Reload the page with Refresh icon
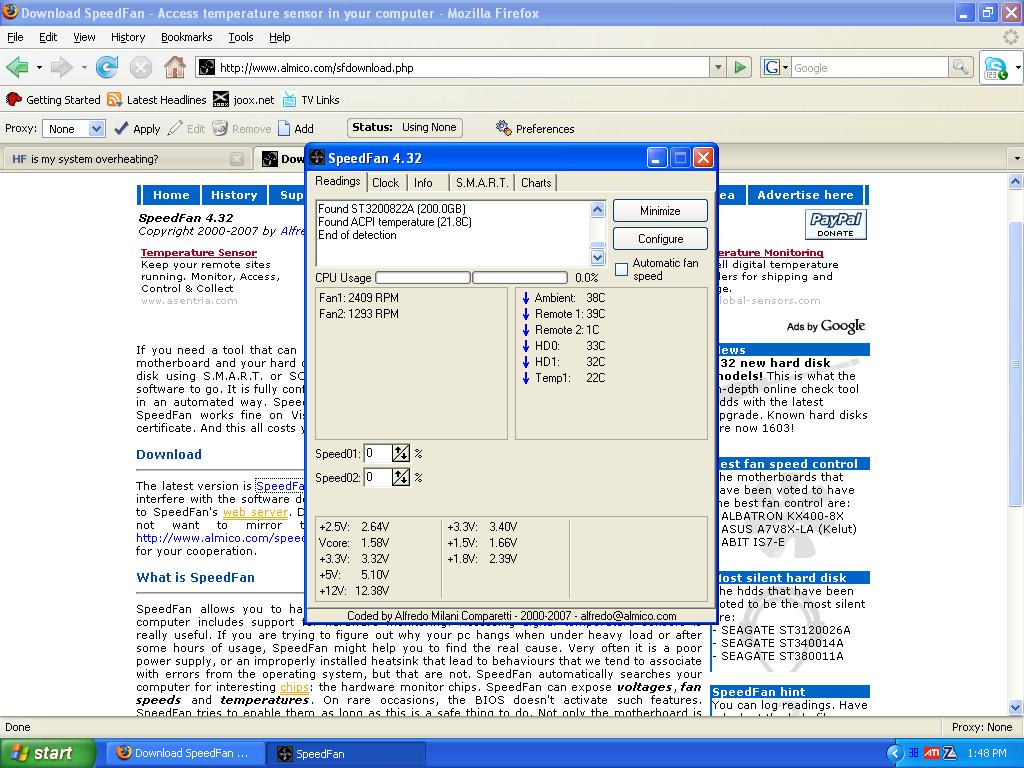 click(x=107, y=67)
